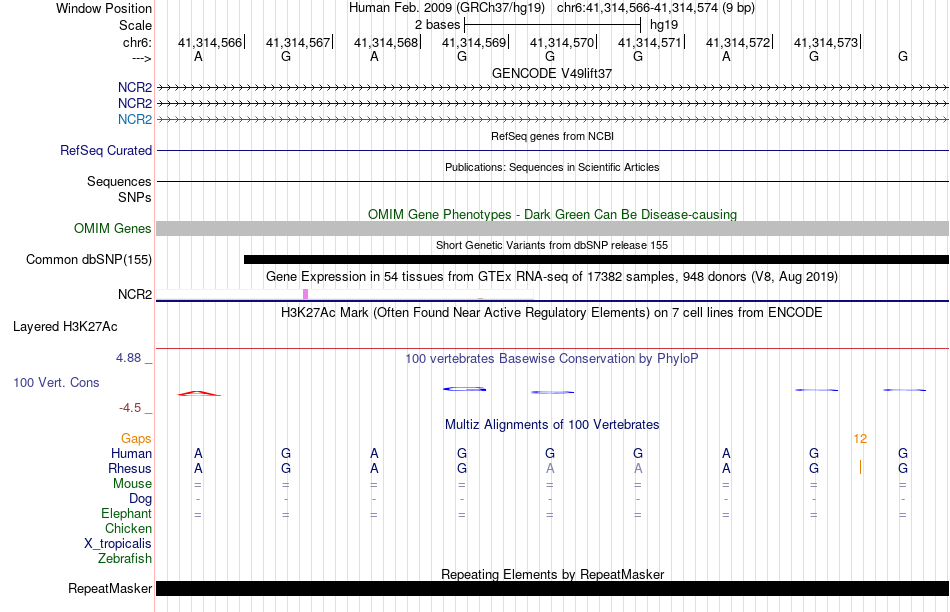
Task: Click the Common dbSNP(155) track label
Action: [89, 259]
